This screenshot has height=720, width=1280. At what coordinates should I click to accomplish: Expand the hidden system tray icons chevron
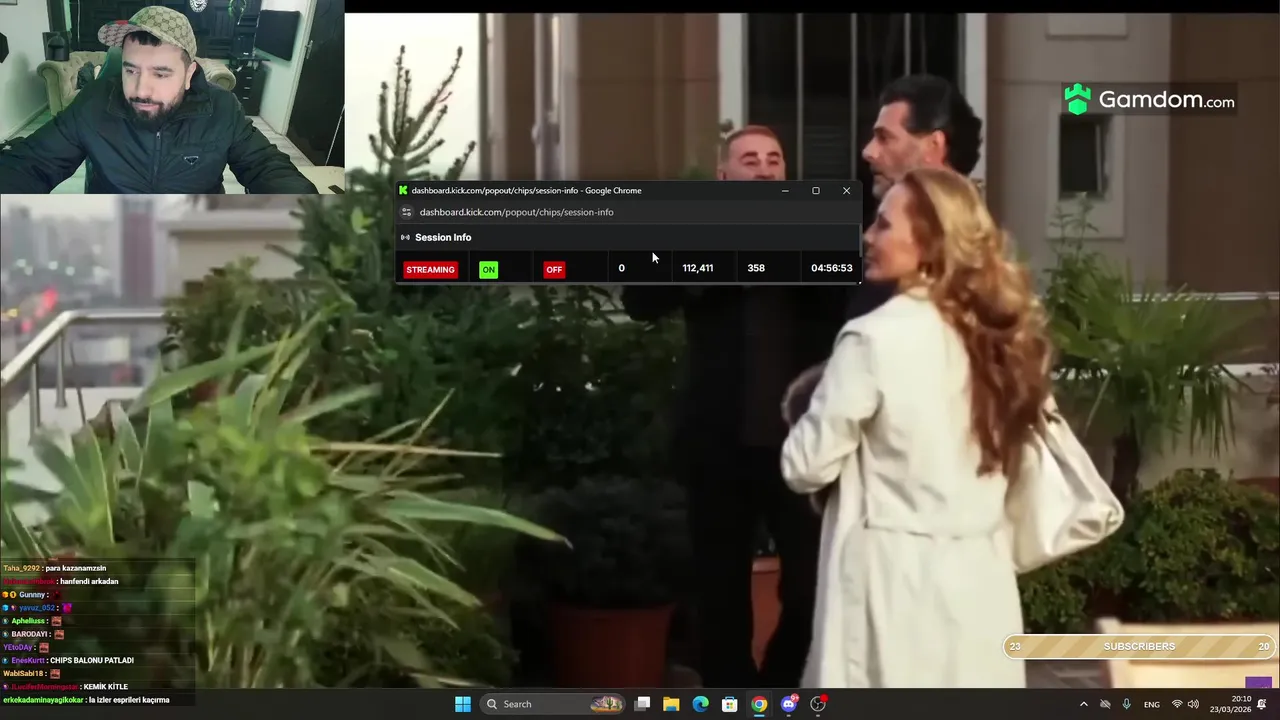coord(1084,704)
